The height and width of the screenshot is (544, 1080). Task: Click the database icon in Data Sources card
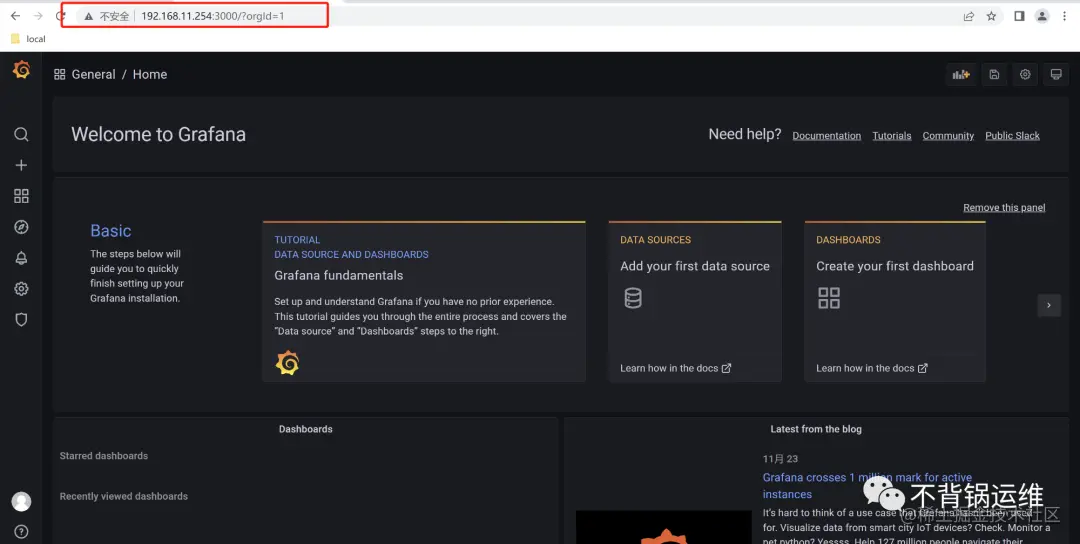tap(633, 298)
